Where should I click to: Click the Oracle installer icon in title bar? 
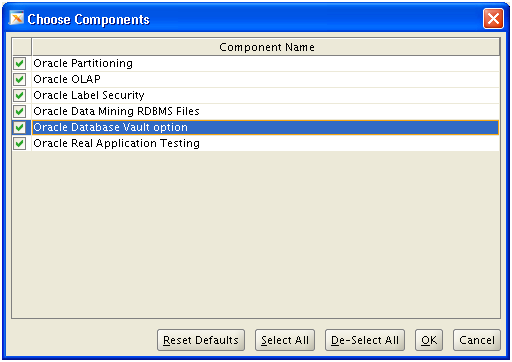16,18
